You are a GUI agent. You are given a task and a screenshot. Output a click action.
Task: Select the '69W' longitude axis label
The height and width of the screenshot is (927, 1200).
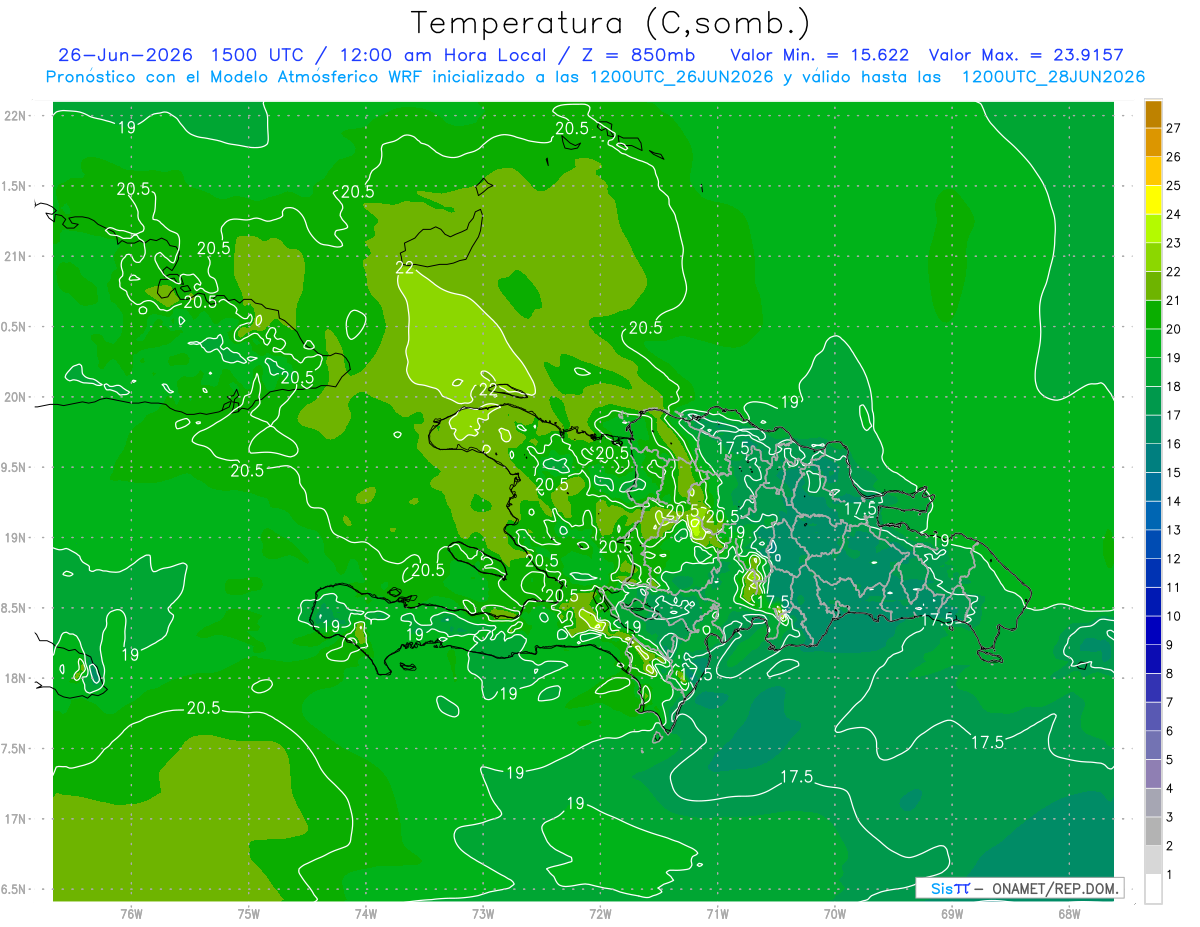pos(951,913)
